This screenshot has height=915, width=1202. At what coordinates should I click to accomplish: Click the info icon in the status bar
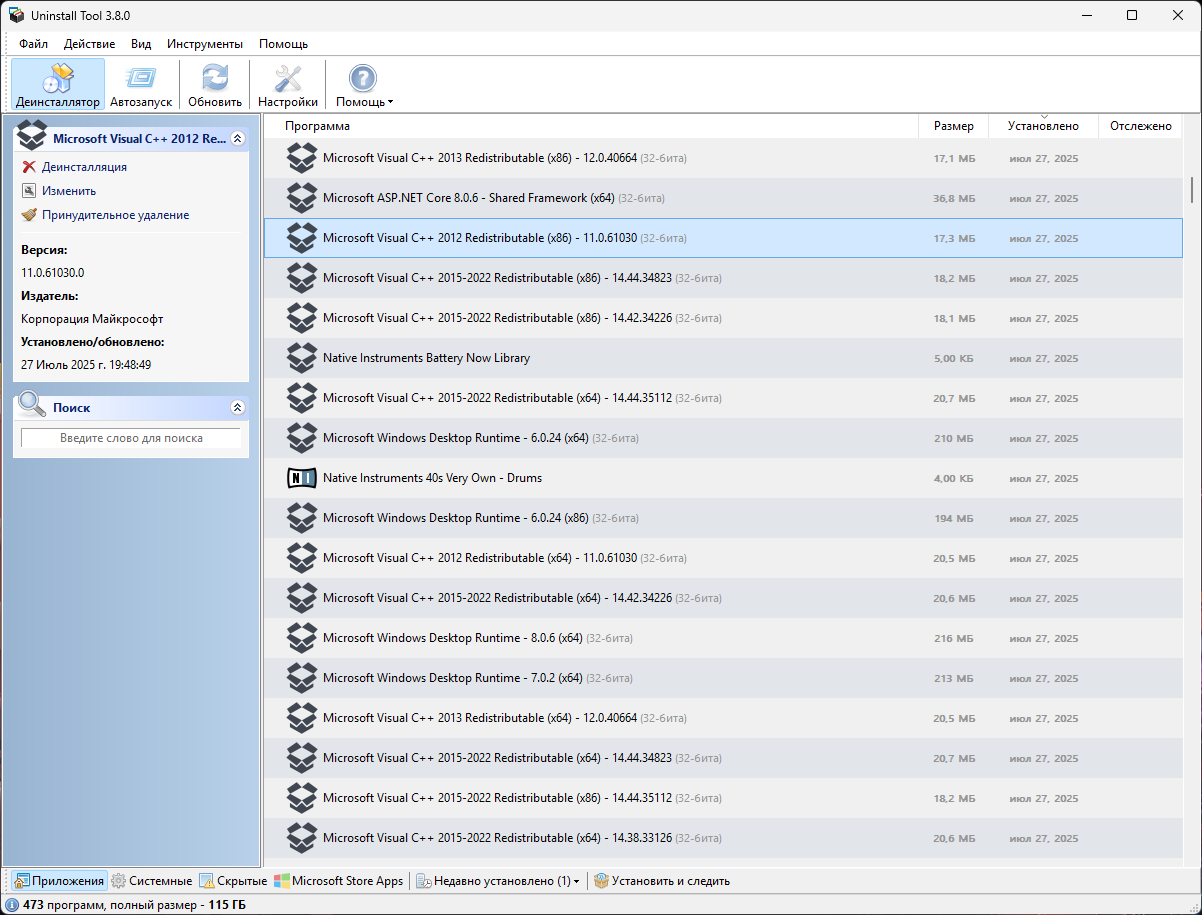click(12, 905)
